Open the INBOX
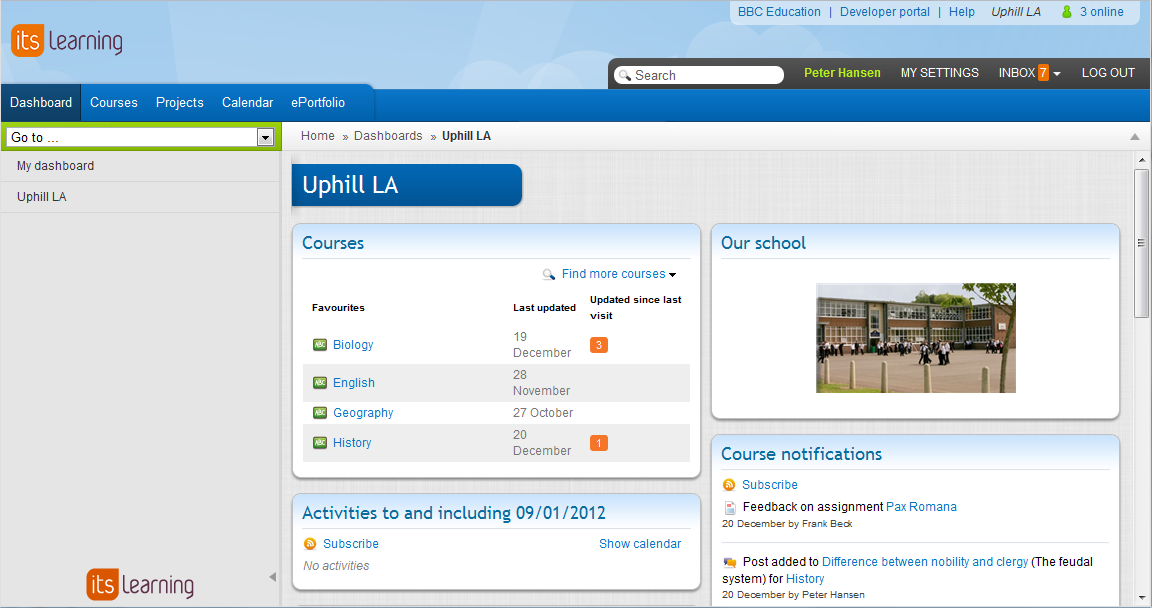This screenshot has width=1152, height=608. 1017,73
